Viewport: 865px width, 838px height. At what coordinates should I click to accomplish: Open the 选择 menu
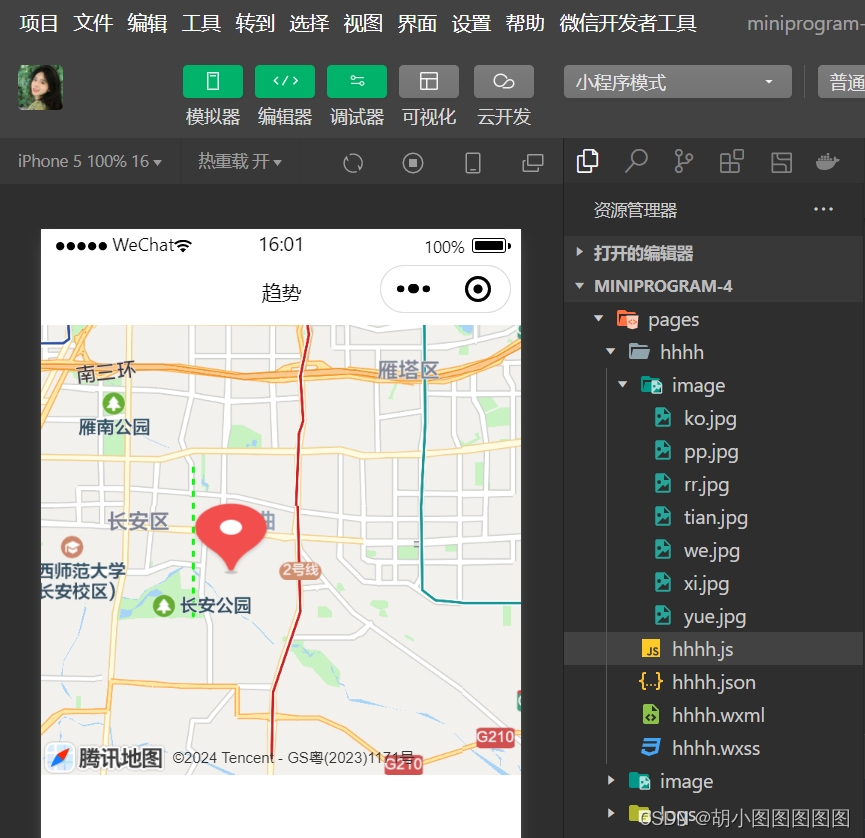[x=309, y=23]
